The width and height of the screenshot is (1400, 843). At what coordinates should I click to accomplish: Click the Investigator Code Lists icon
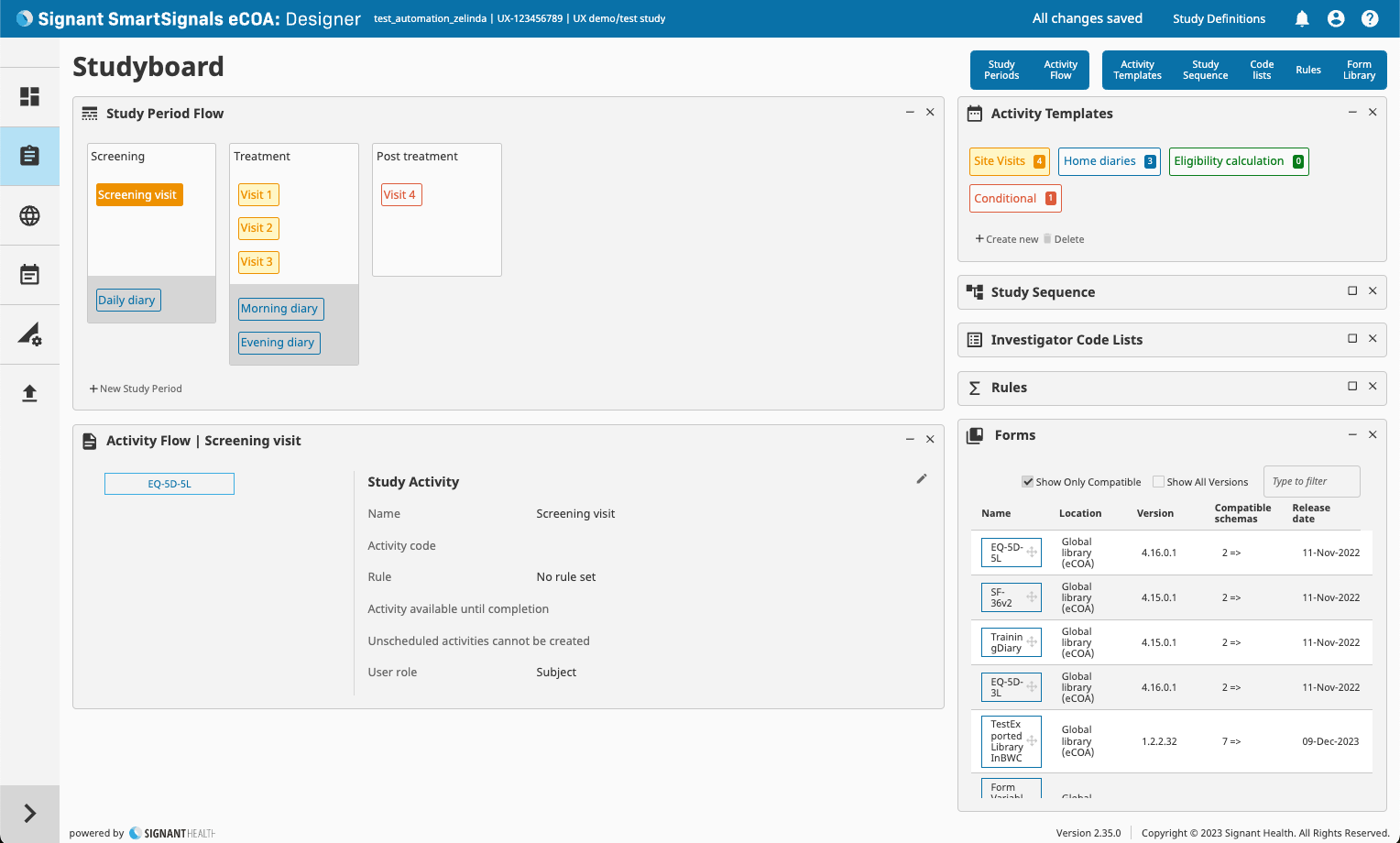pos(975,340)
